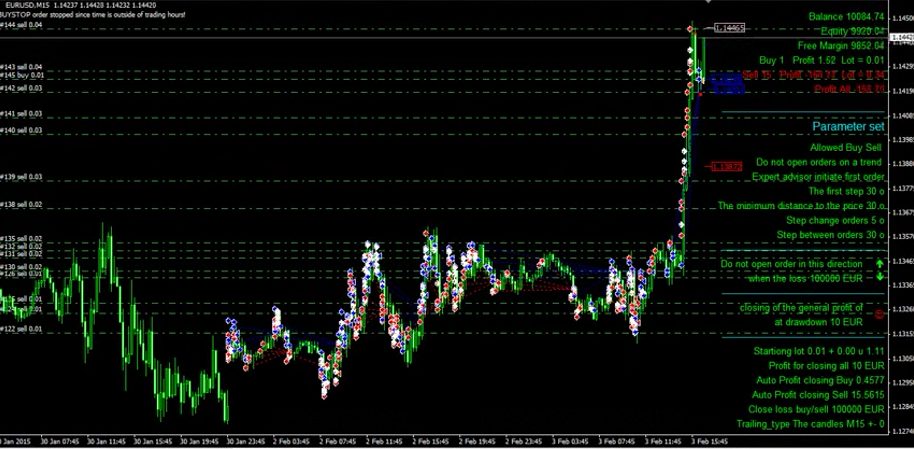Click the 2 Feb 19:45 time label
Screen dimensions: 914x449
[477, 442]
